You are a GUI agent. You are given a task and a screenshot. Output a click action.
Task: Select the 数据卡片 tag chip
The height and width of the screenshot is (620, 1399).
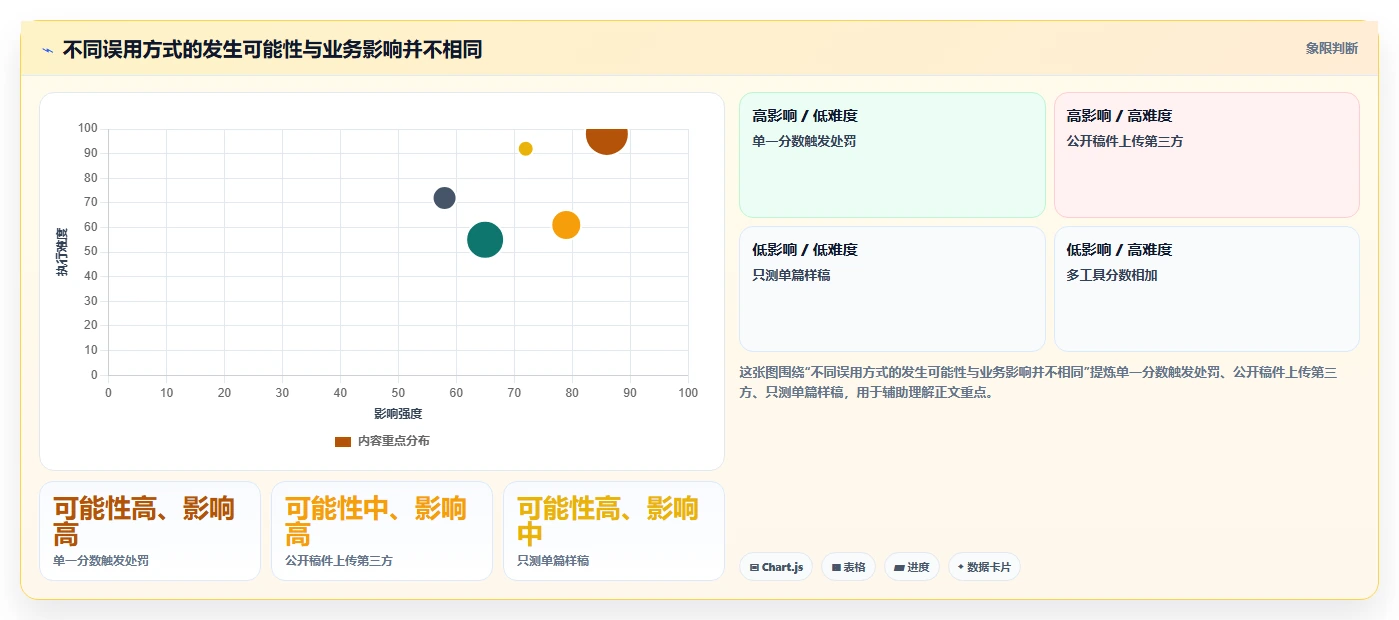pyautogui.click(x=984, y=567)
